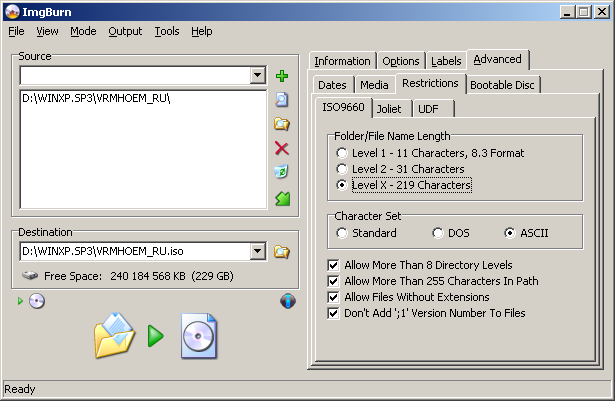Toggle Allow Files Without Extensions
Screen dimensions: 615x401
[x=333, y=297]
